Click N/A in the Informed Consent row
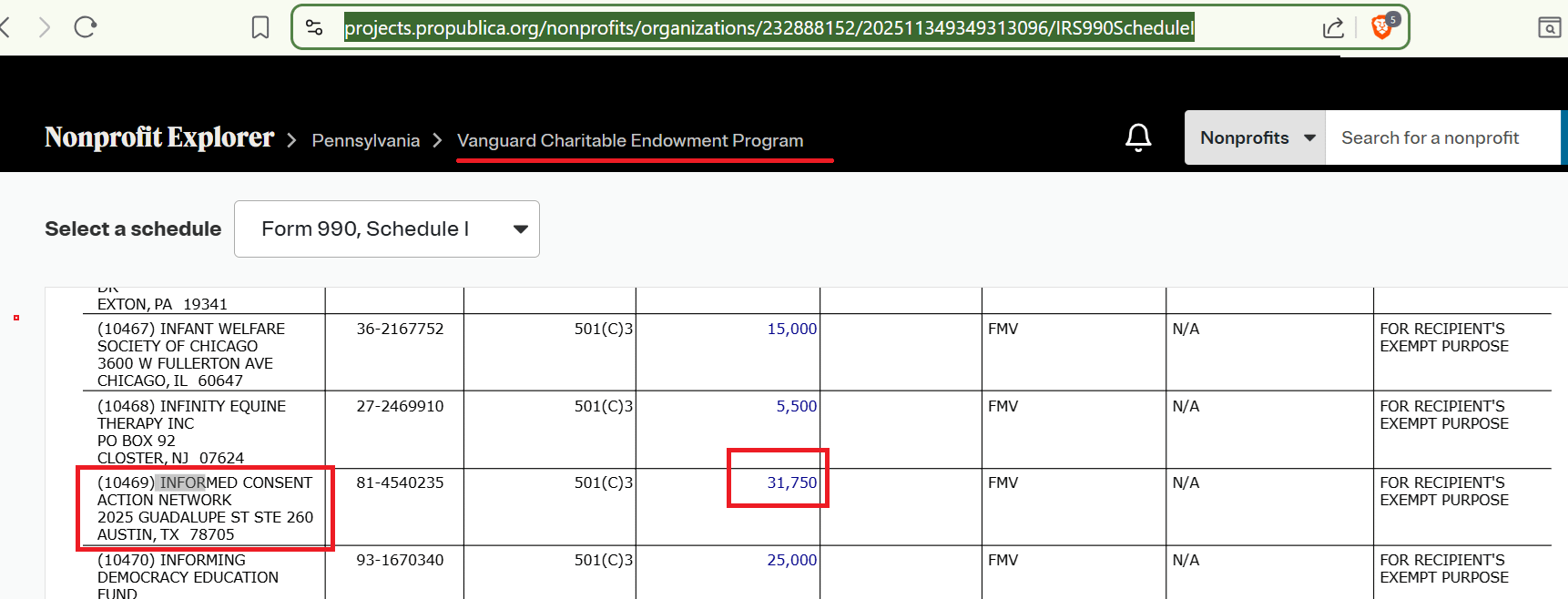The image size is (1568, 599). point(1186,482)
